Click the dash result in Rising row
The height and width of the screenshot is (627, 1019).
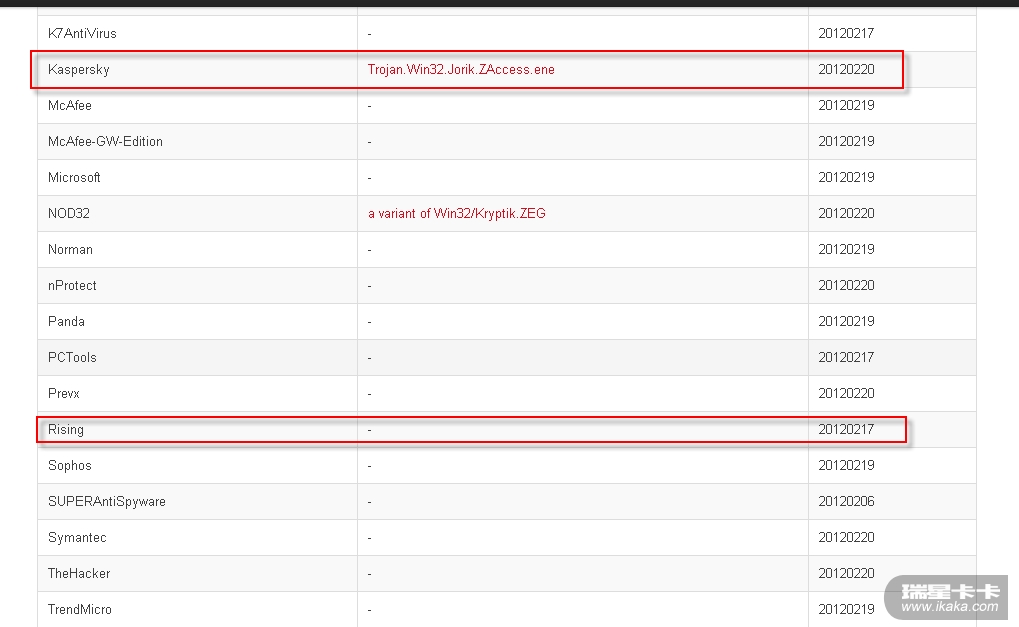(x=370, y=430)
